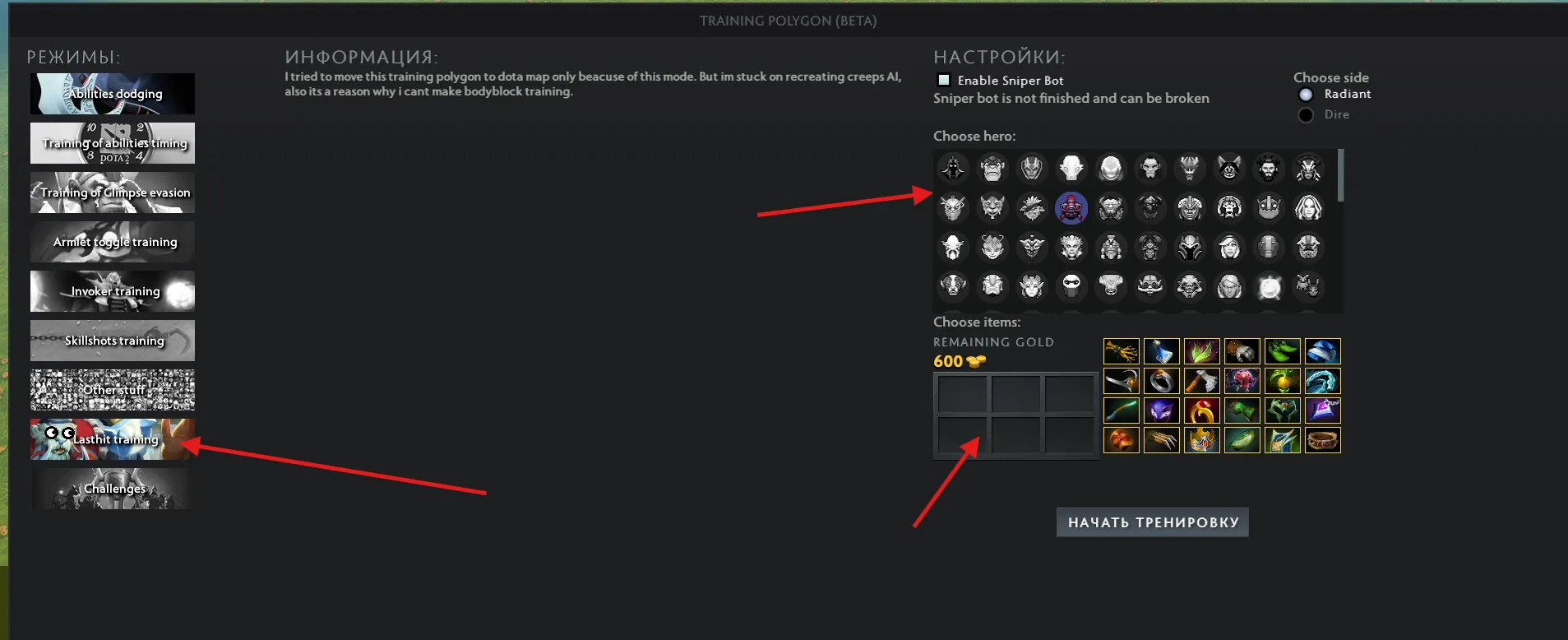The image size is (1568, 640).
Task: Choose the Dire side radio button
Action: click(1306, 115)
